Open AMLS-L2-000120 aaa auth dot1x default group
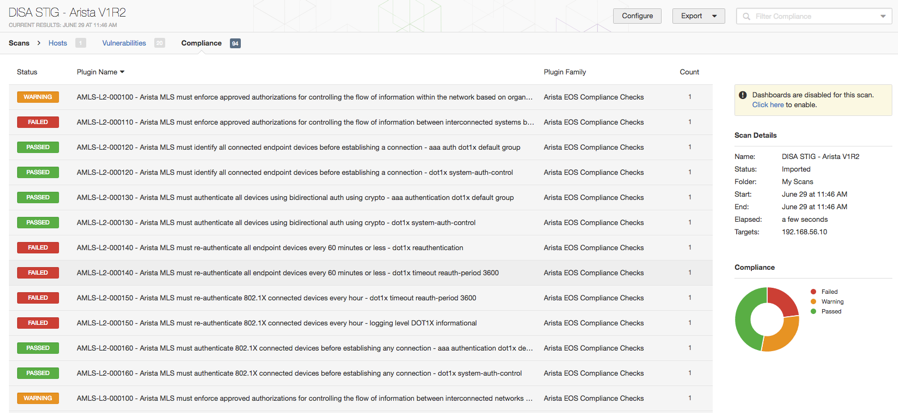 298,147
